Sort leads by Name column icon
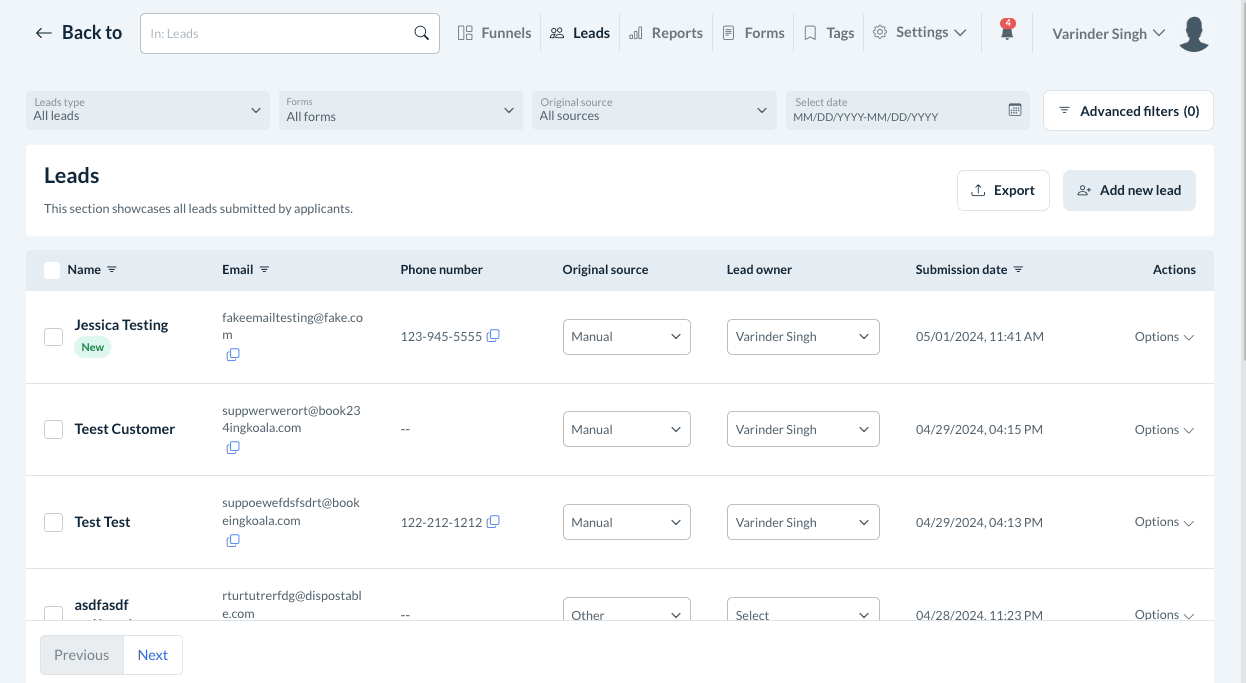The width and height of the screenshot is (1246, 683). [x=112, y=270]
